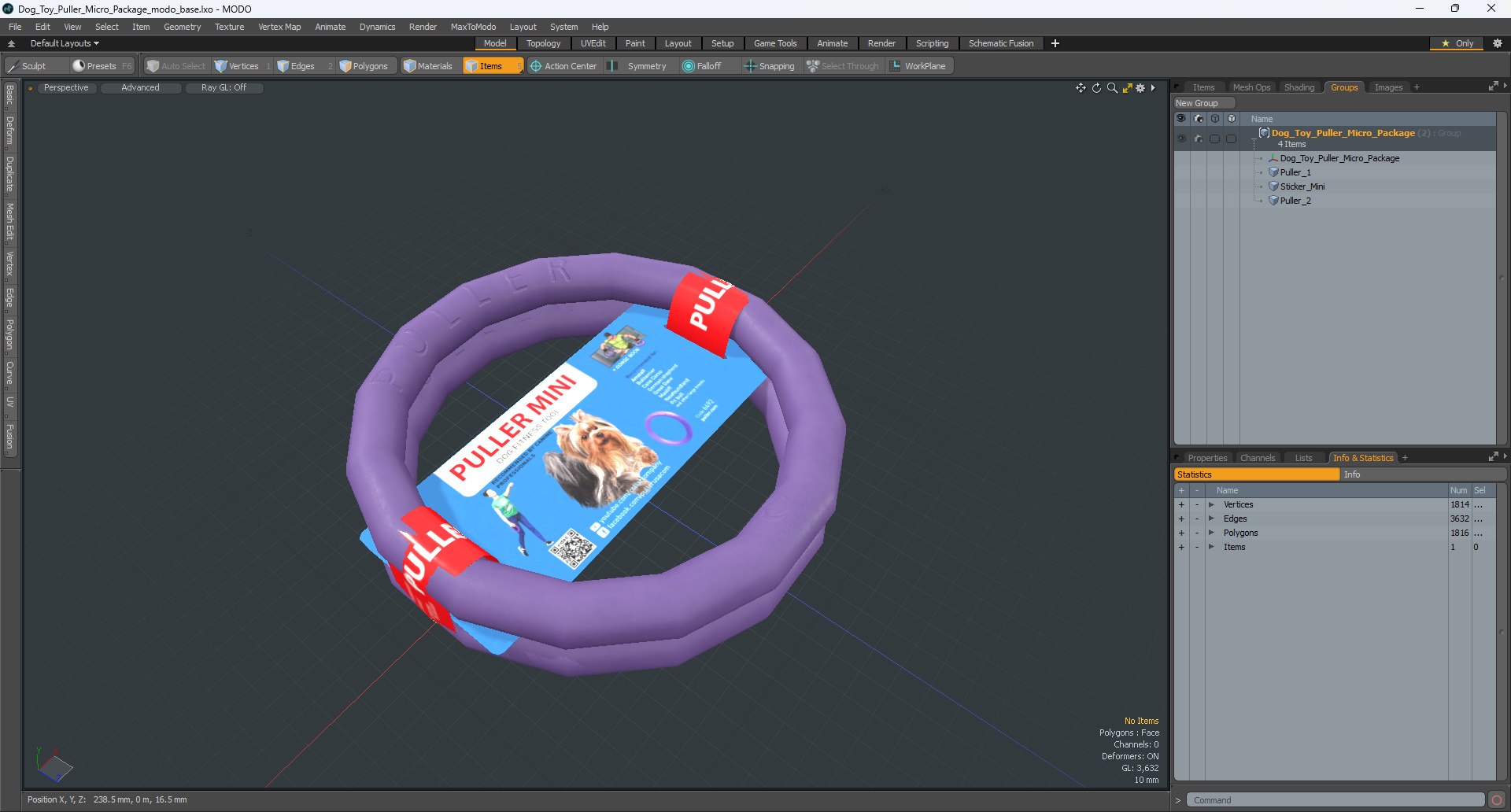Image resolution: width=1511 pixels, height=812 pixels.
Task: Open the Perspective view type dropdown
Action: [66, 88]
